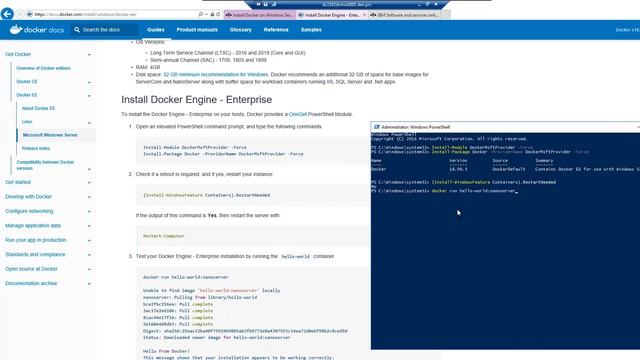Switch to 'Install Docker on Windows Se...' tab

pos(260,15)
